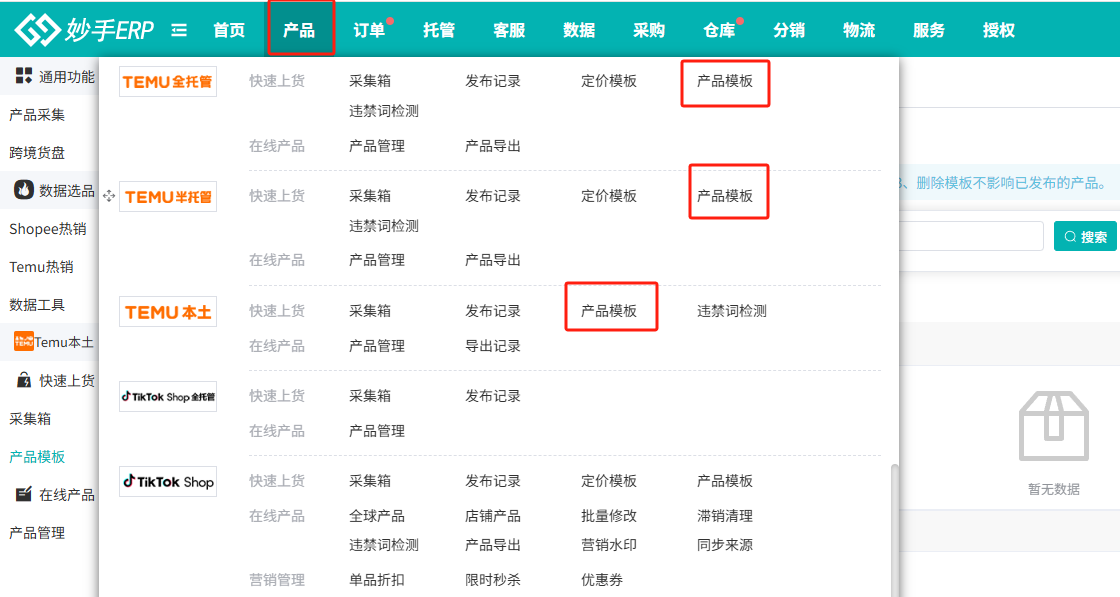Click the 妙手ERP logo
This screenshot has height=597, width=1120.
coord(84,29)
